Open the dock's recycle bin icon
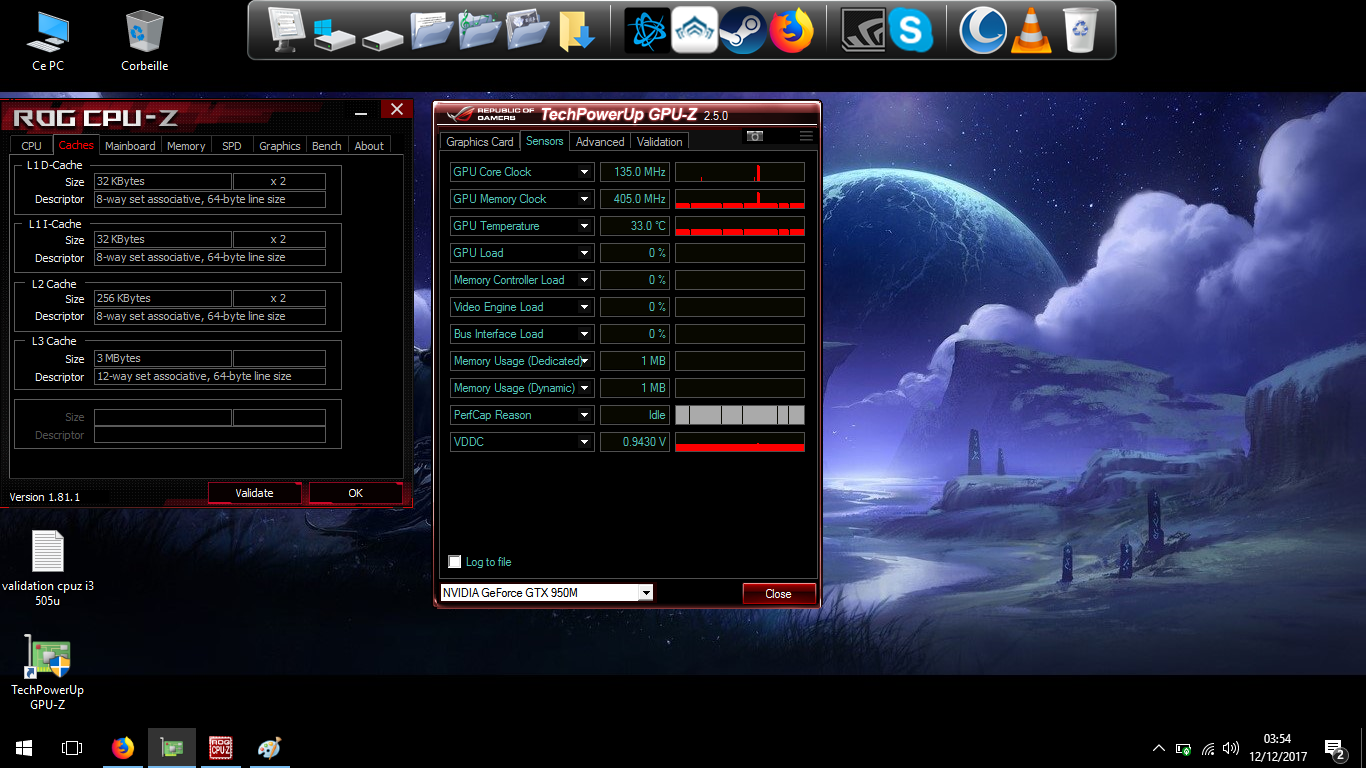The image size is (1366, 768). pos(1080,30)
